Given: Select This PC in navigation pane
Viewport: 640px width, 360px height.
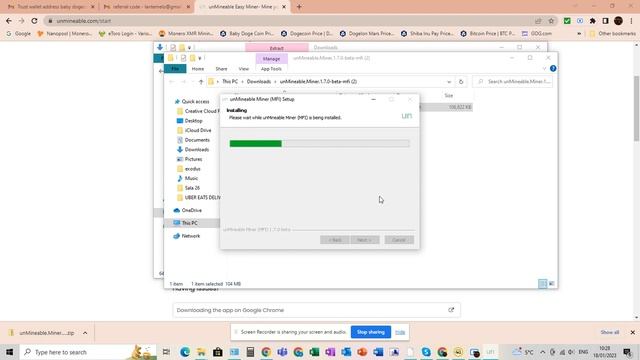Looking at the screenshot, I should (x=189, y=223).
